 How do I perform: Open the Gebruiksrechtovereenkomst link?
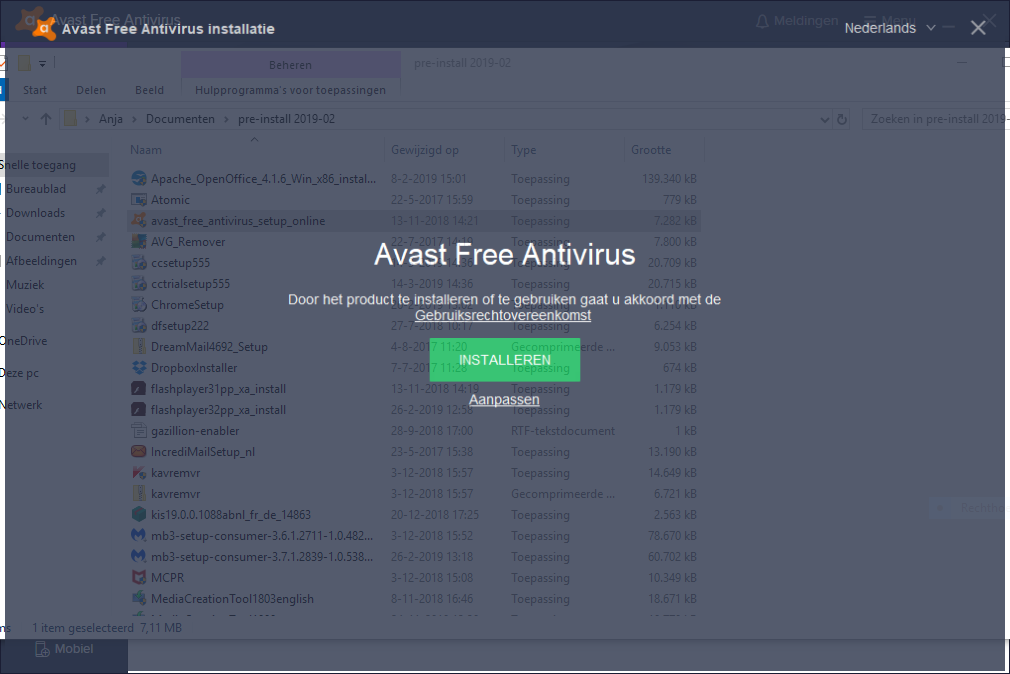click(x=503, y=315)
